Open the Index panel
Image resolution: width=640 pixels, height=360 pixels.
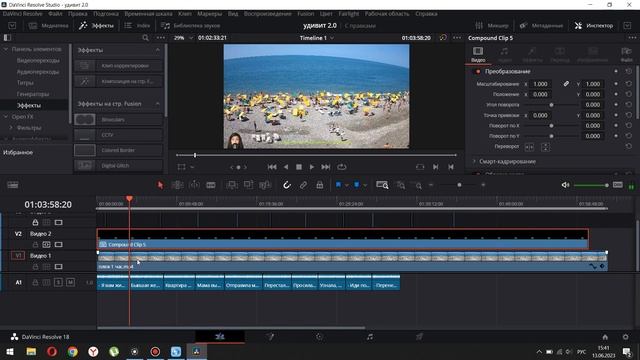[137, 25]
